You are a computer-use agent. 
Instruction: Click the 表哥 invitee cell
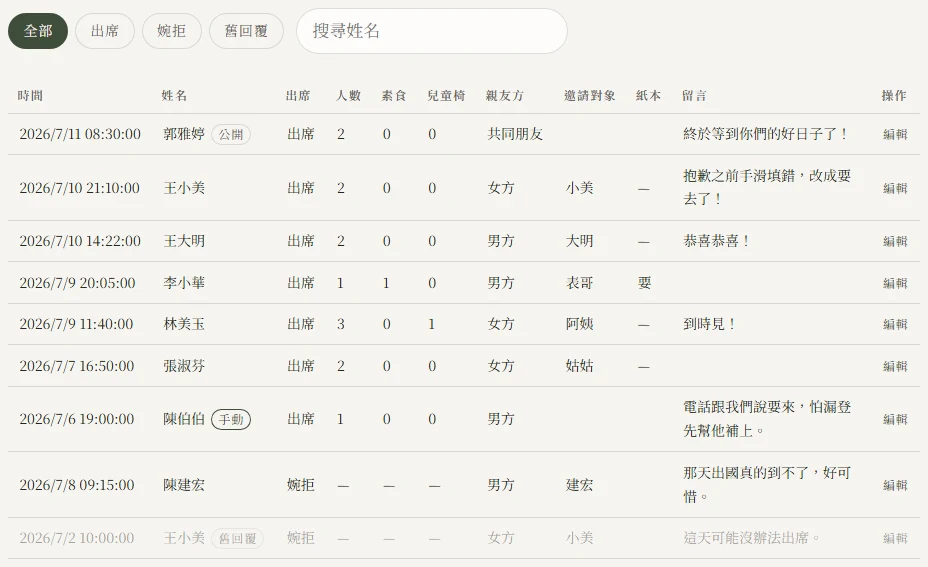[579, 284]
